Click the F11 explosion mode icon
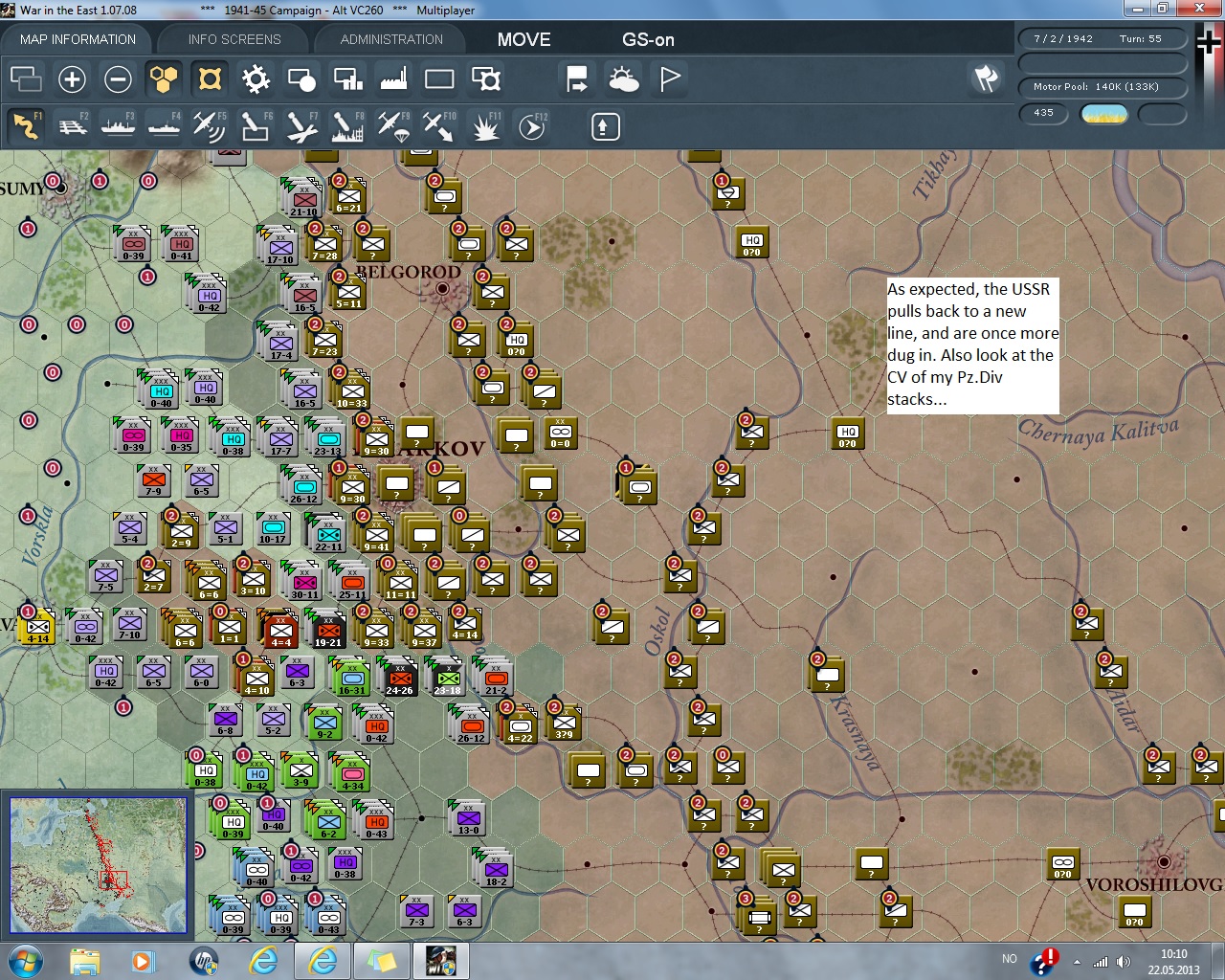The image size is (1225, 980). (485, 126)
